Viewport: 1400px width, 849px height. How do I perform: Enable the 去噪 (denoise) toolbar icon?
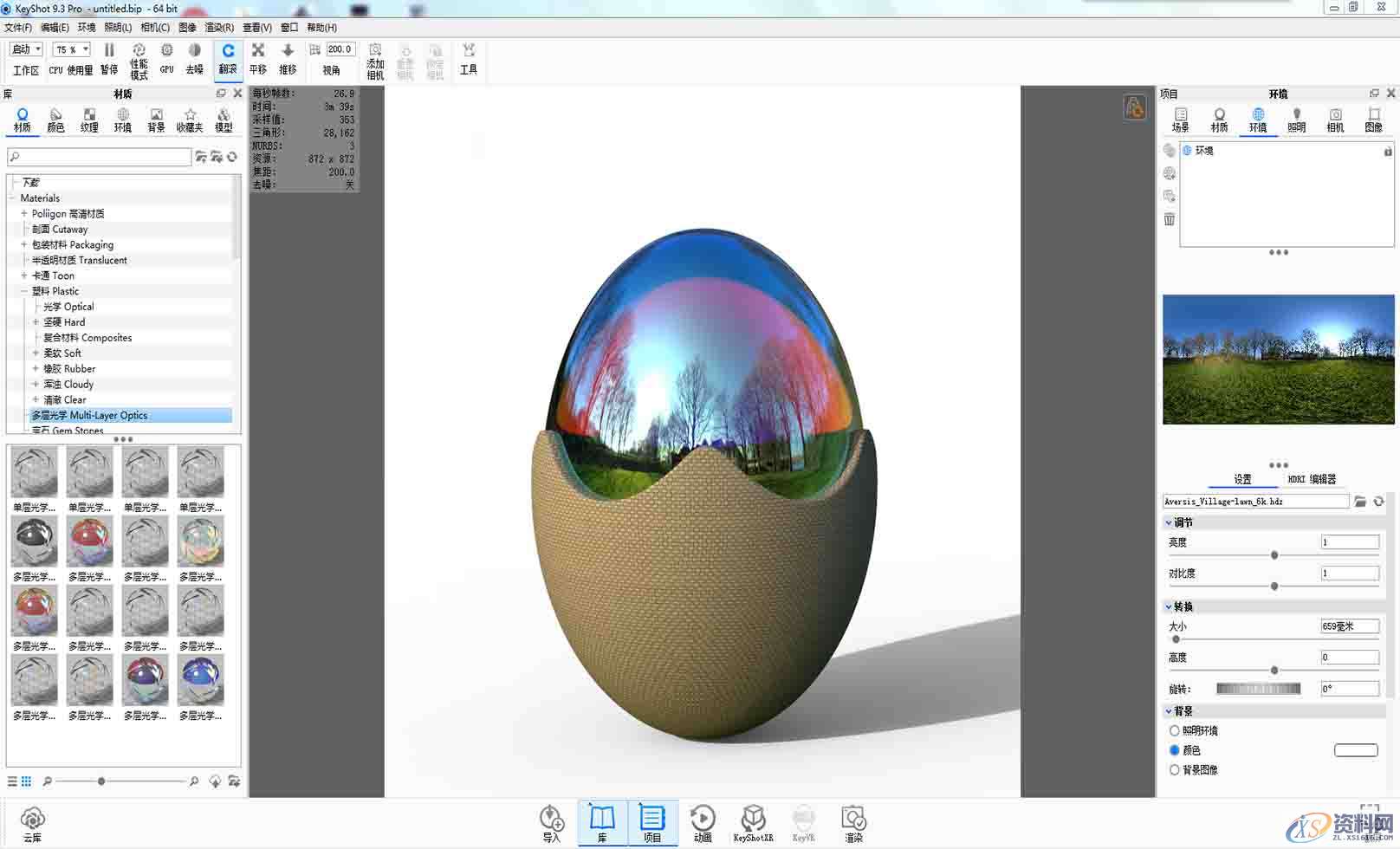tap(196, 59)
